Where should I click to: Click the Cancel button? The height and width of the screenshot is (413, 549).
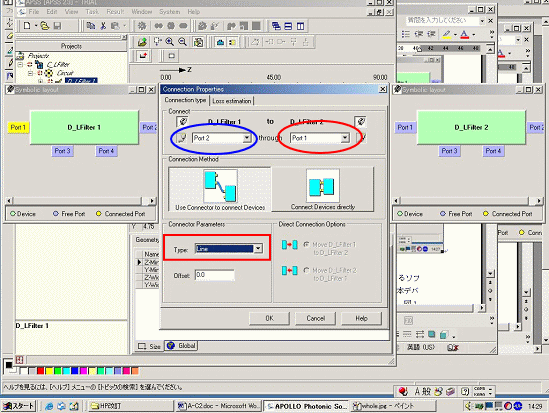315,318
